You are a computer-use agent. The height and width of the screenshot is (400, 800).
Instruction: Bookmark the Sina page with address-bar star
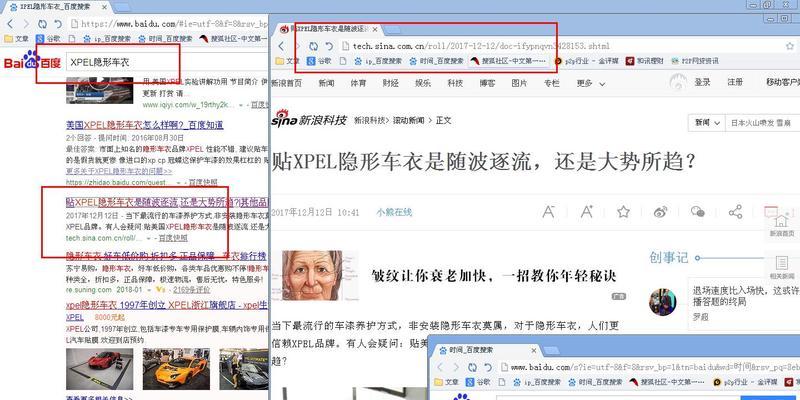[790, 46]
